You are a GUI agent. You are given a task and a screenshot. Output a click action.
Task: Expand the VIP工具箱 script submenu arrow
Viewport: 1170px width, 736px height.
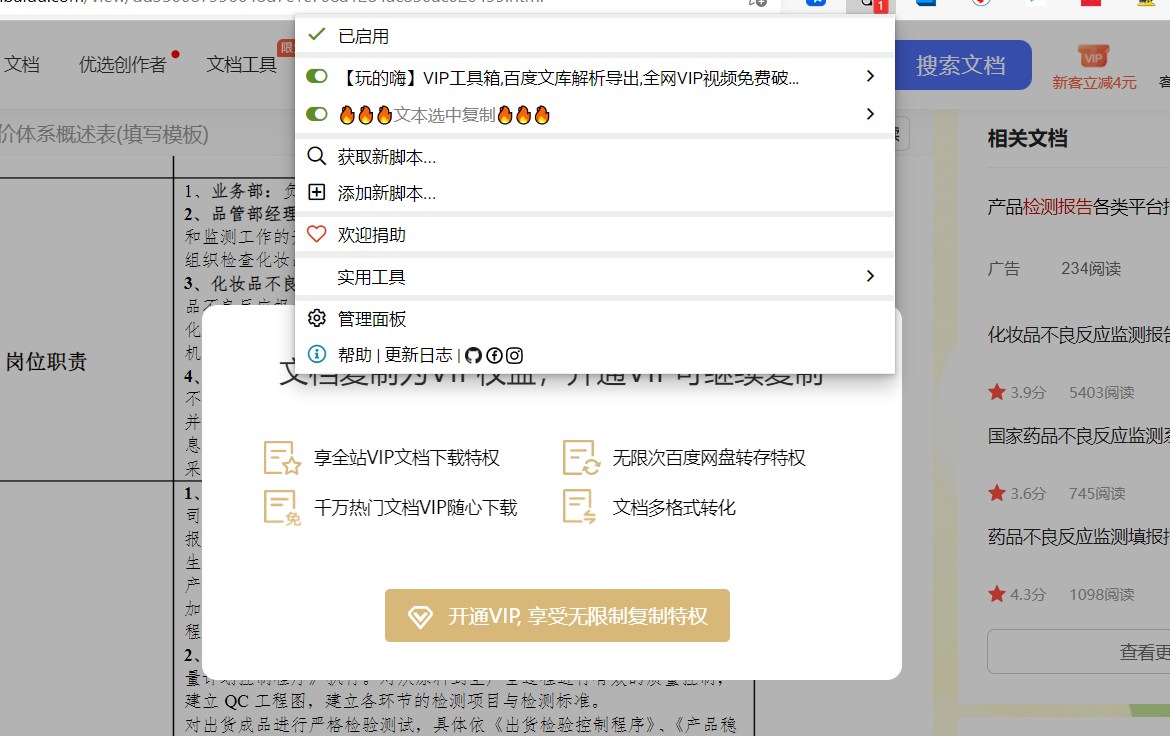pyautogui.click(x=870, y=77)
